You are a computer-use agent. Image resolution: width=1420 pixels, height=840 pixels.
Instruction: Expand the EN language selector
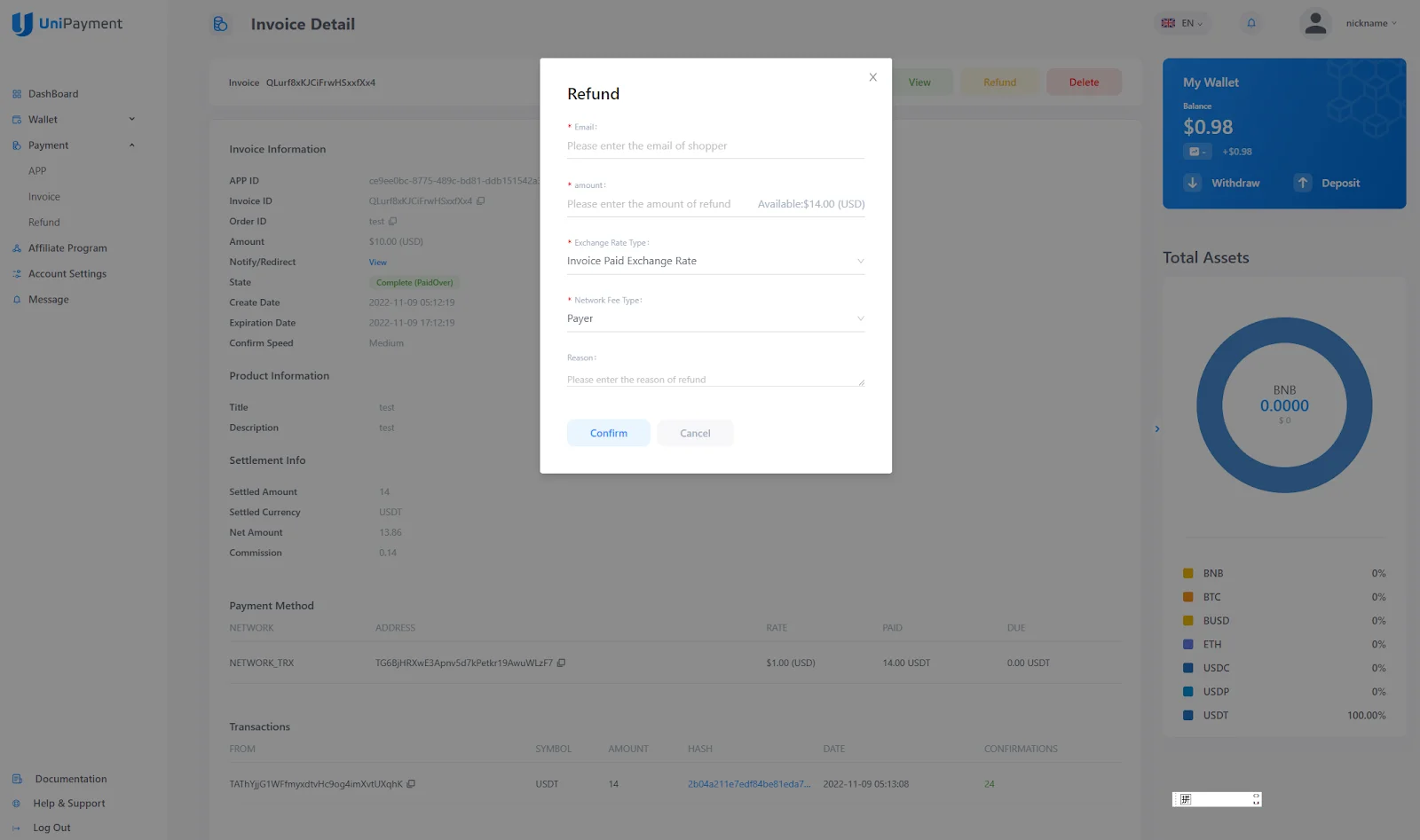pyautogui.click(x=1182, y=23)
